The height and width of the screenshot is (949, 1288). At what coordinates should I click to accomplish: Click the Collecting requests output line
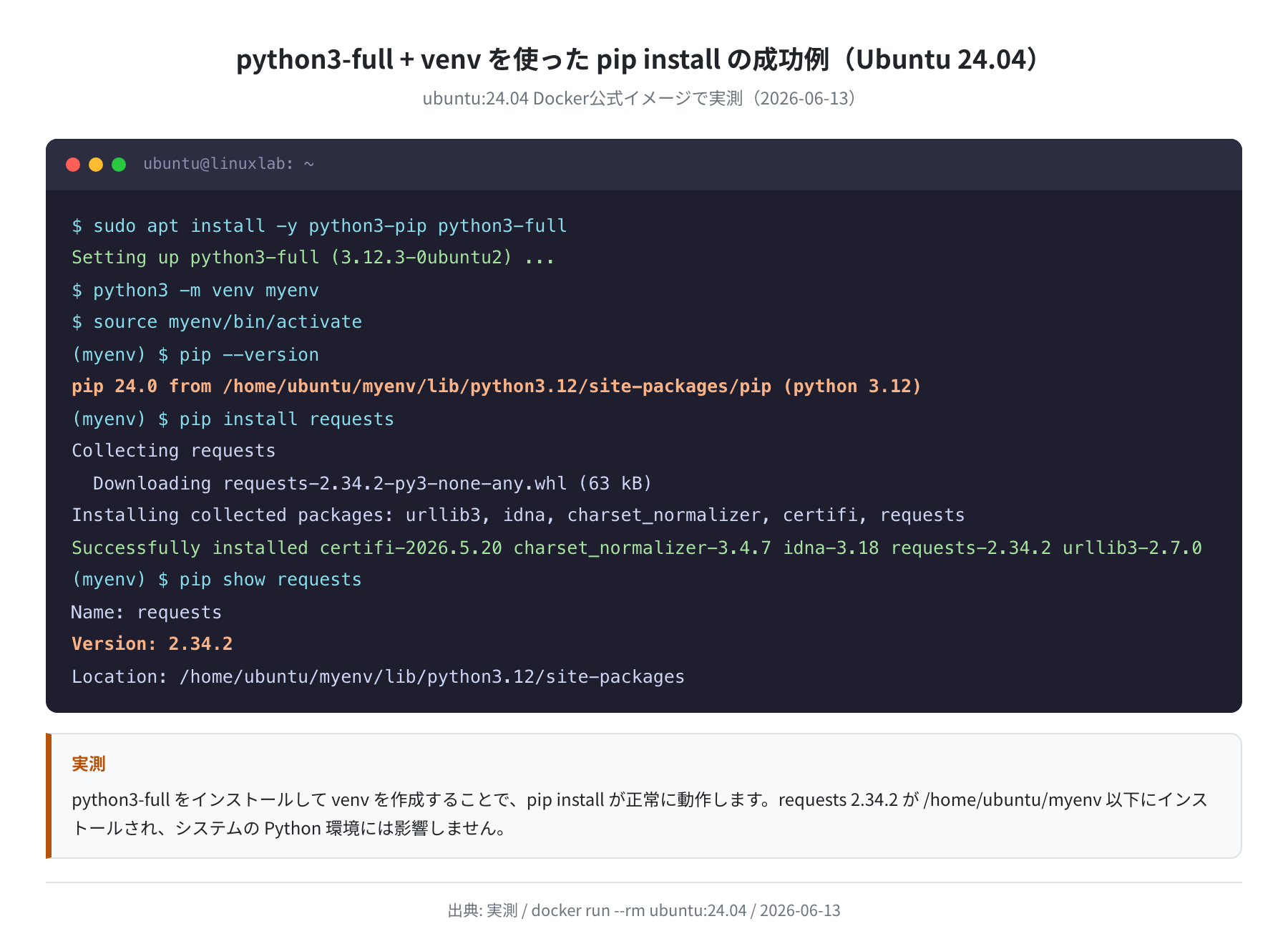(x=174, y=451)
